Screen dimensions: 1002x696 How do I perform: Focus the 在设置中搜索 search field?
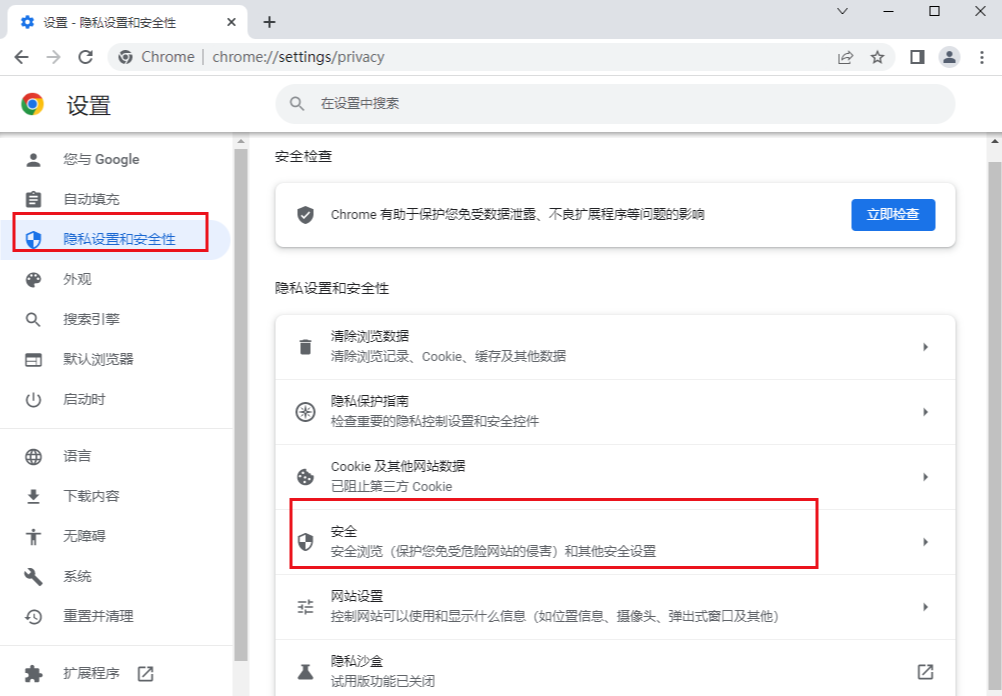[x=615, y=104]
